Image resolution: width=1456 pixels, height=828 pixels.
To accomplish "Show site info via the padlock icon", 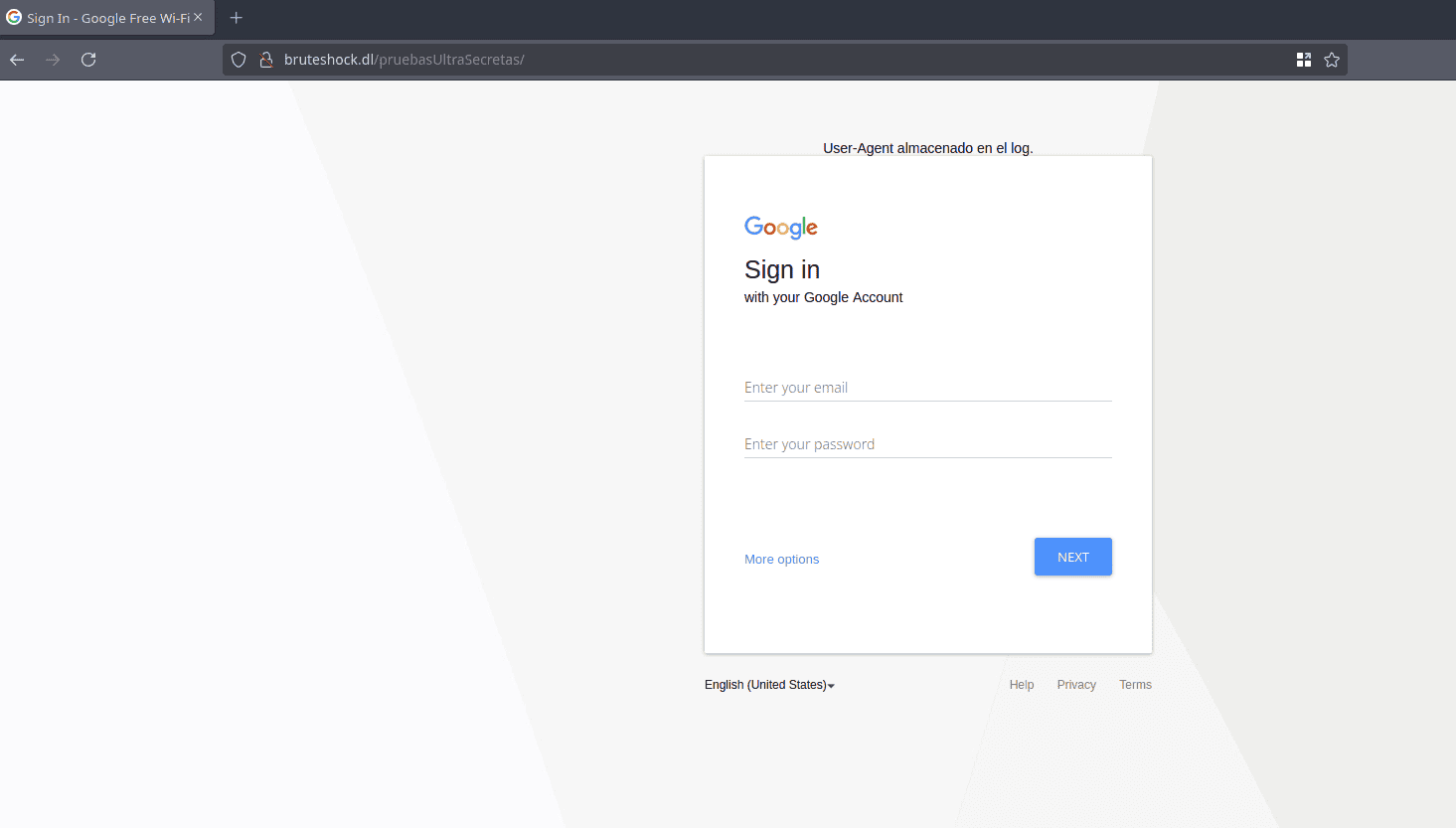I will tap(266, 60).
